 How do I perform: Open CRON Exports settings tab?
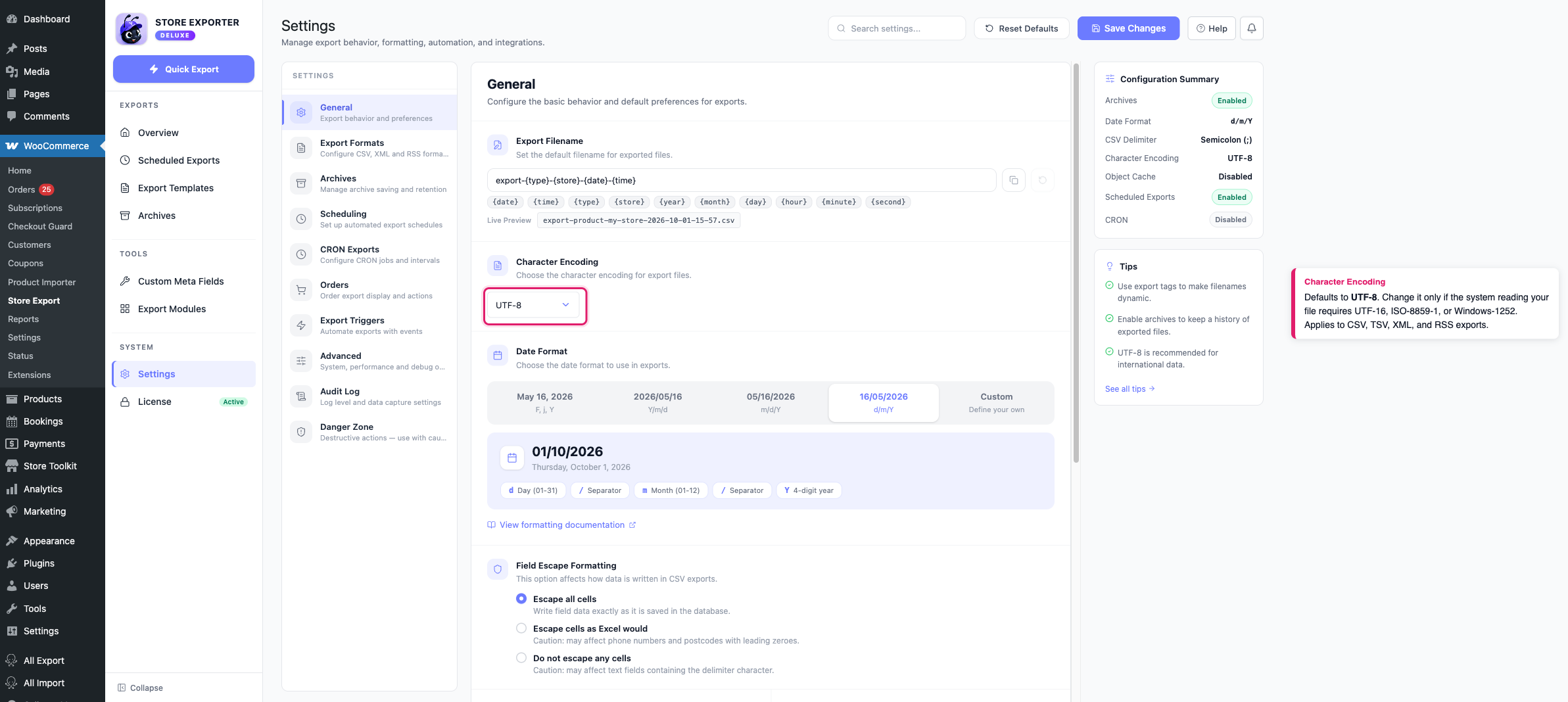[369, 254]
